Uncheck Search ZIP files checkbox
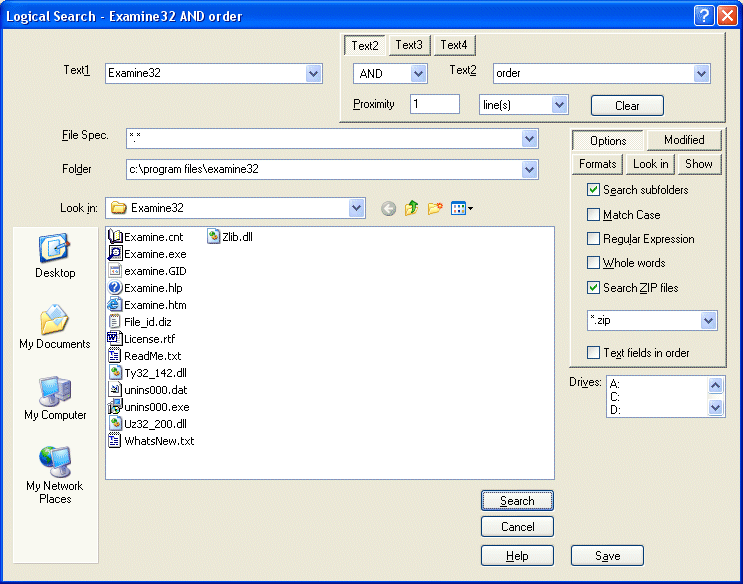743x584 pixels. click(x=593, y=288)
